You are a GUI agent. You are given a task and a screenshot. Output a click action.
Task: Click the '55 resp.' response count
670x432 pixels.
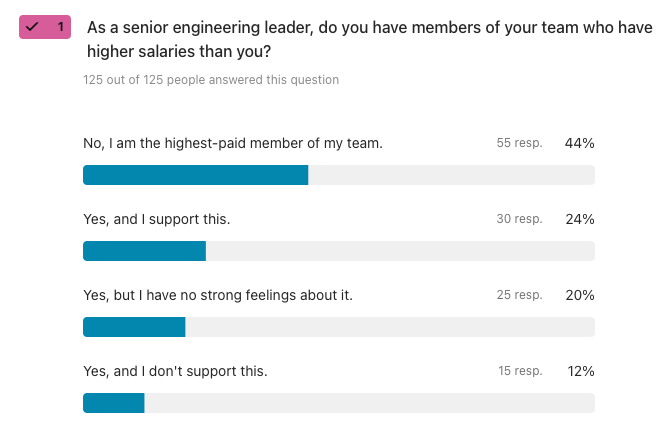pos(519,143)
